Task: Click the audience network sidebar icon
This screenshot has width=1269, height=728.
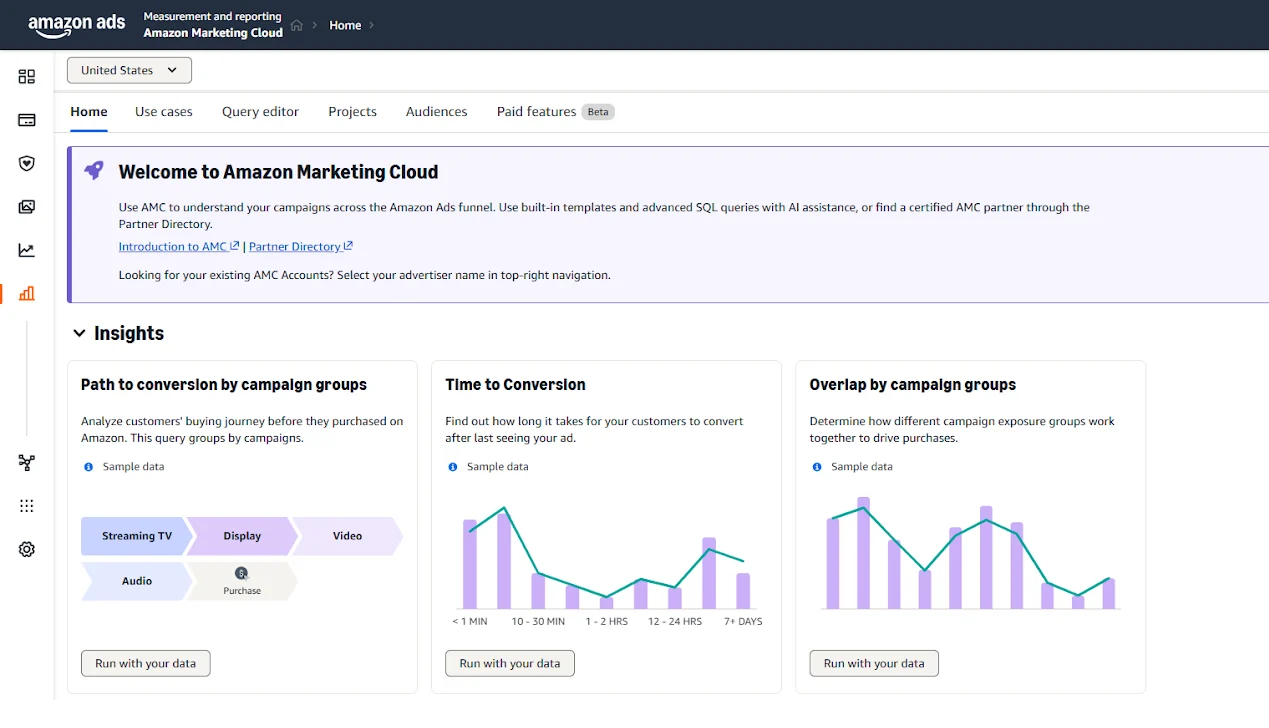Action: tap(26, 462)
